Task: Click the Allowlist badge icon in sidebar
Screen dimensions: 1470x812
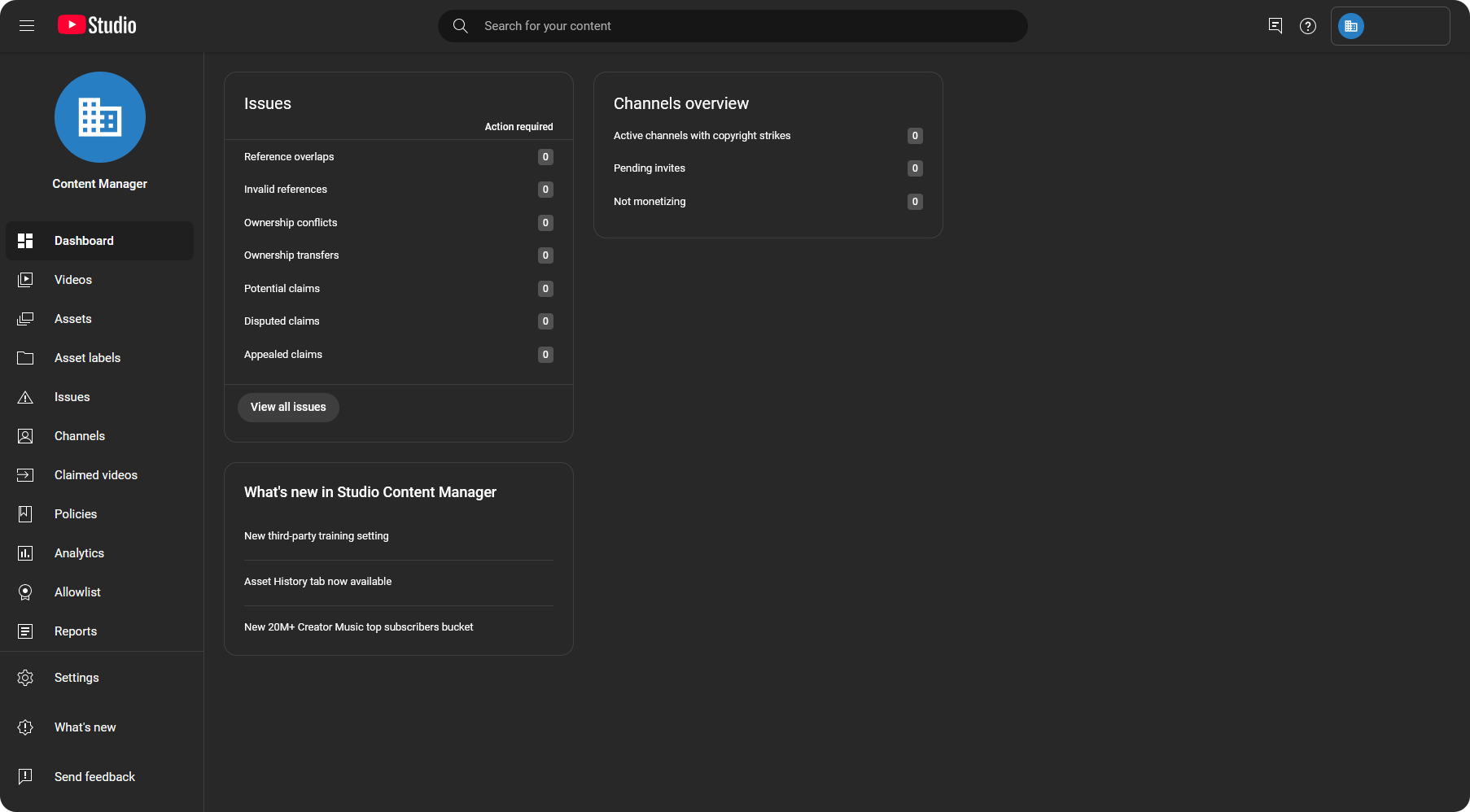Action: coord(25,592)
